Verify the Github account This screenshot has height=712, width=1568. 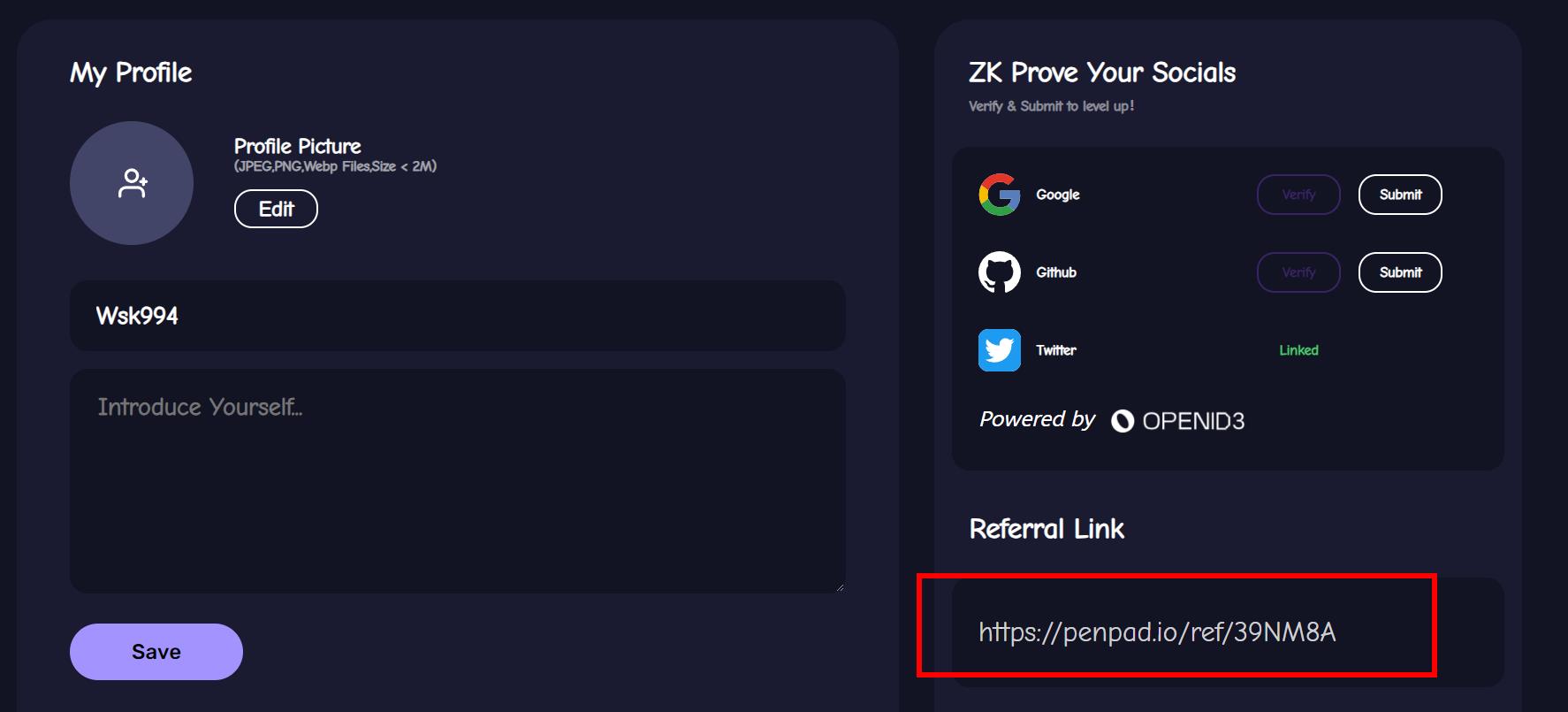click(x=1298, y=272)
